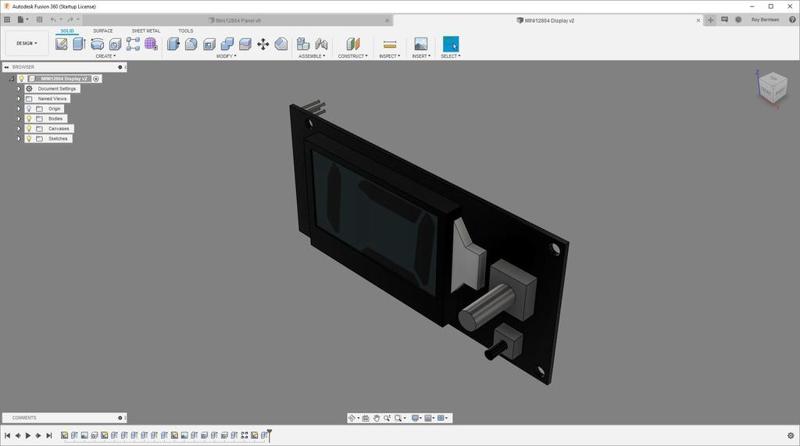The image size is (800, 446).
Task: Open the Job Status clock icon
Action: (738, 20)
